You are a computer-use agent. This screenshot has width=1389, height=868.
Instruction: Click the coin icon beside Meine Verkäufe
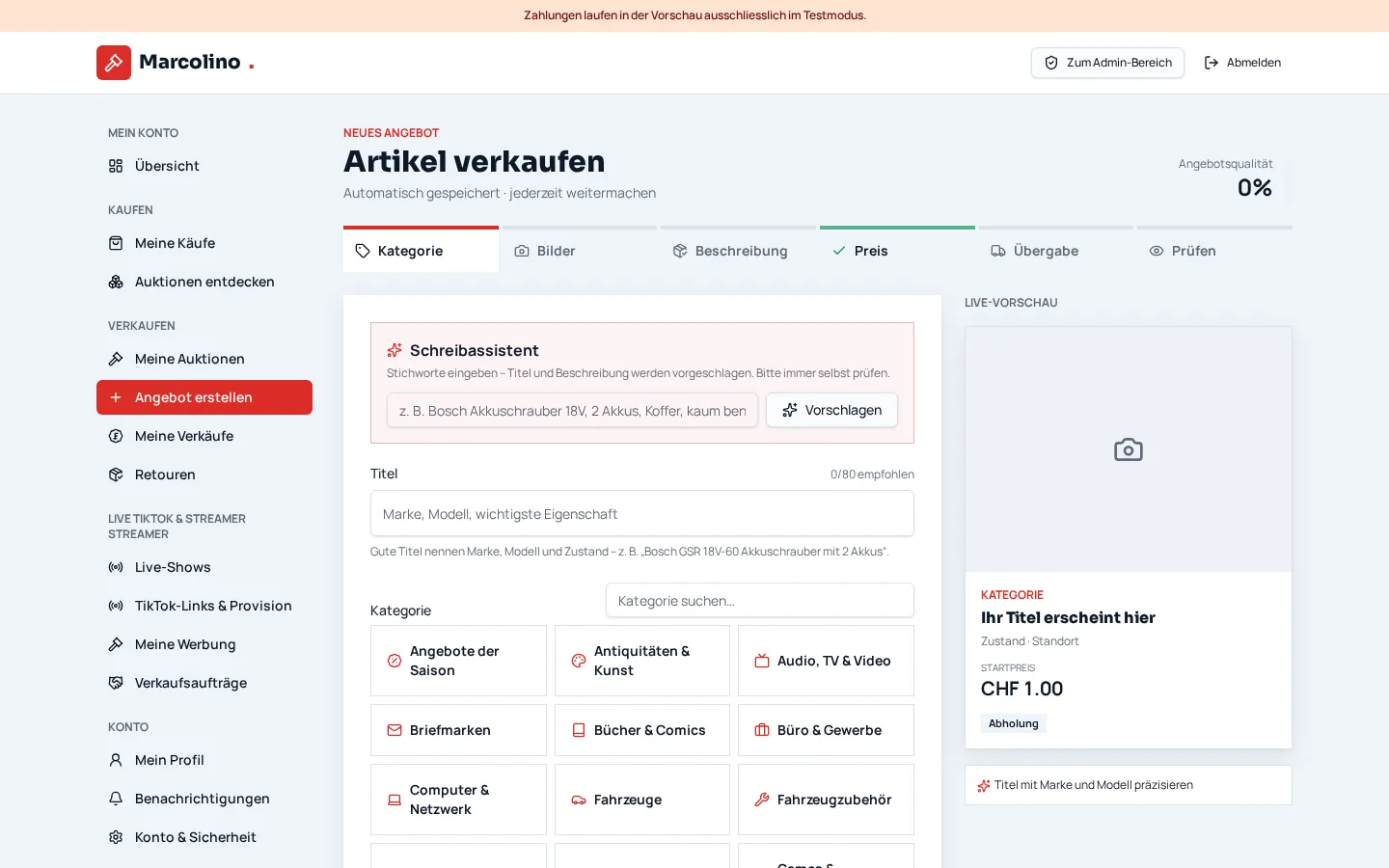pyautogui.click(x=116, y=436)
